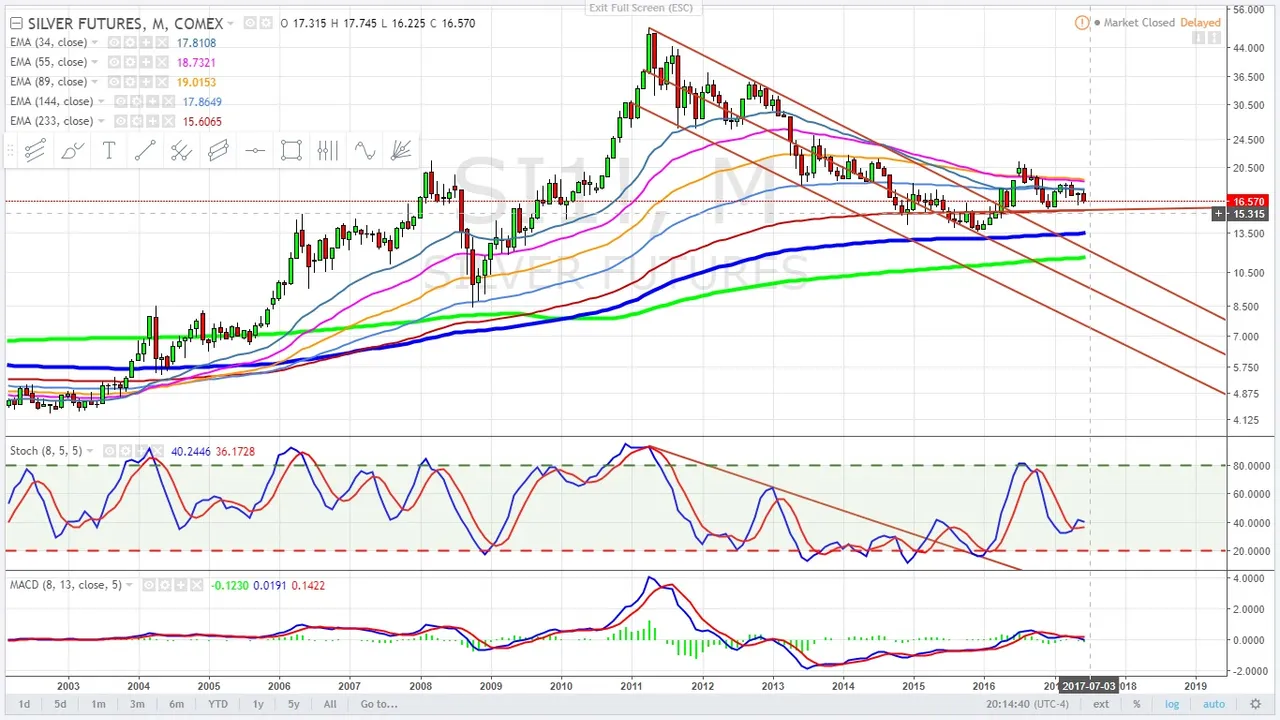Open the SILVER FUTURES title dropdown arrow
1280x720 pixels.
[x=230, y=23]
